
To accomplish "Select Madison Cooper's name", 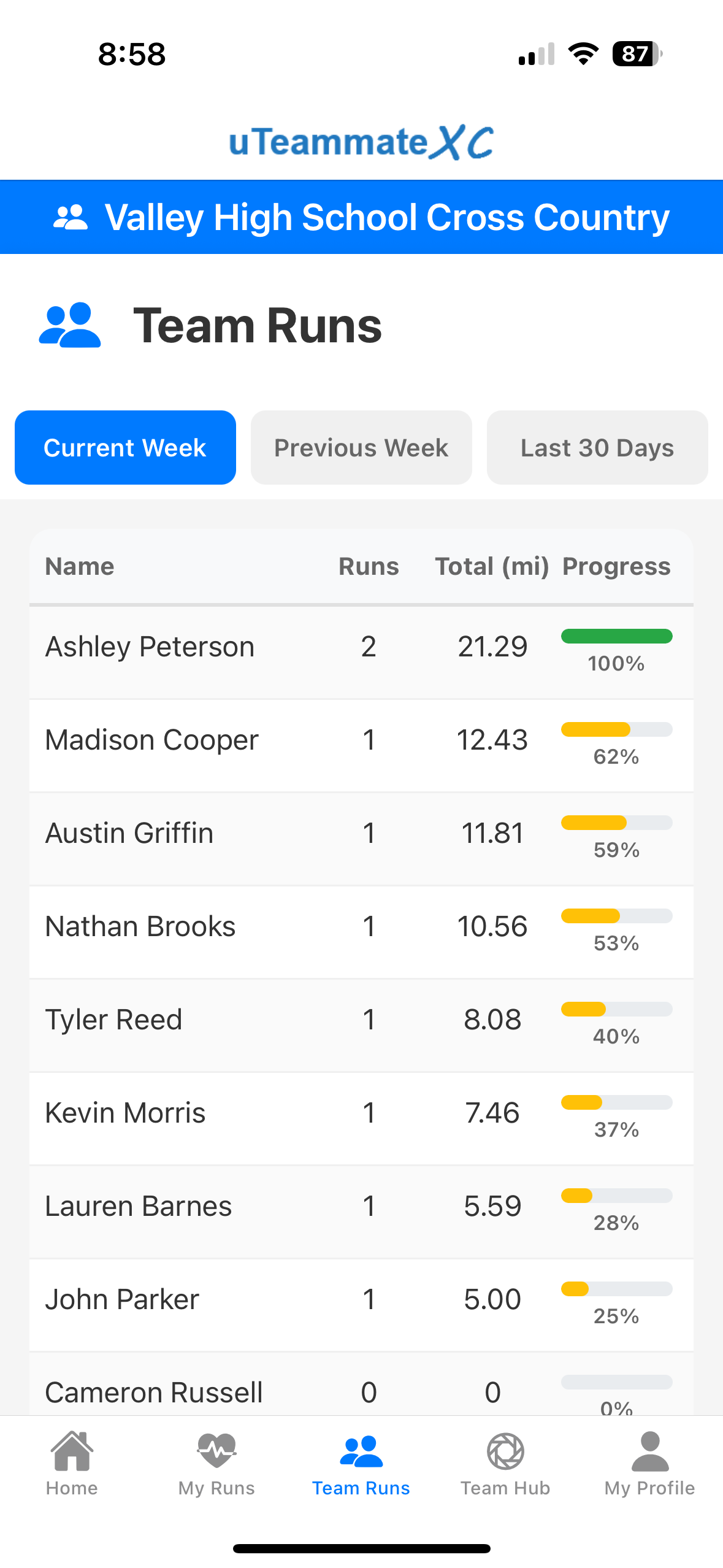I will coord(152,740).
